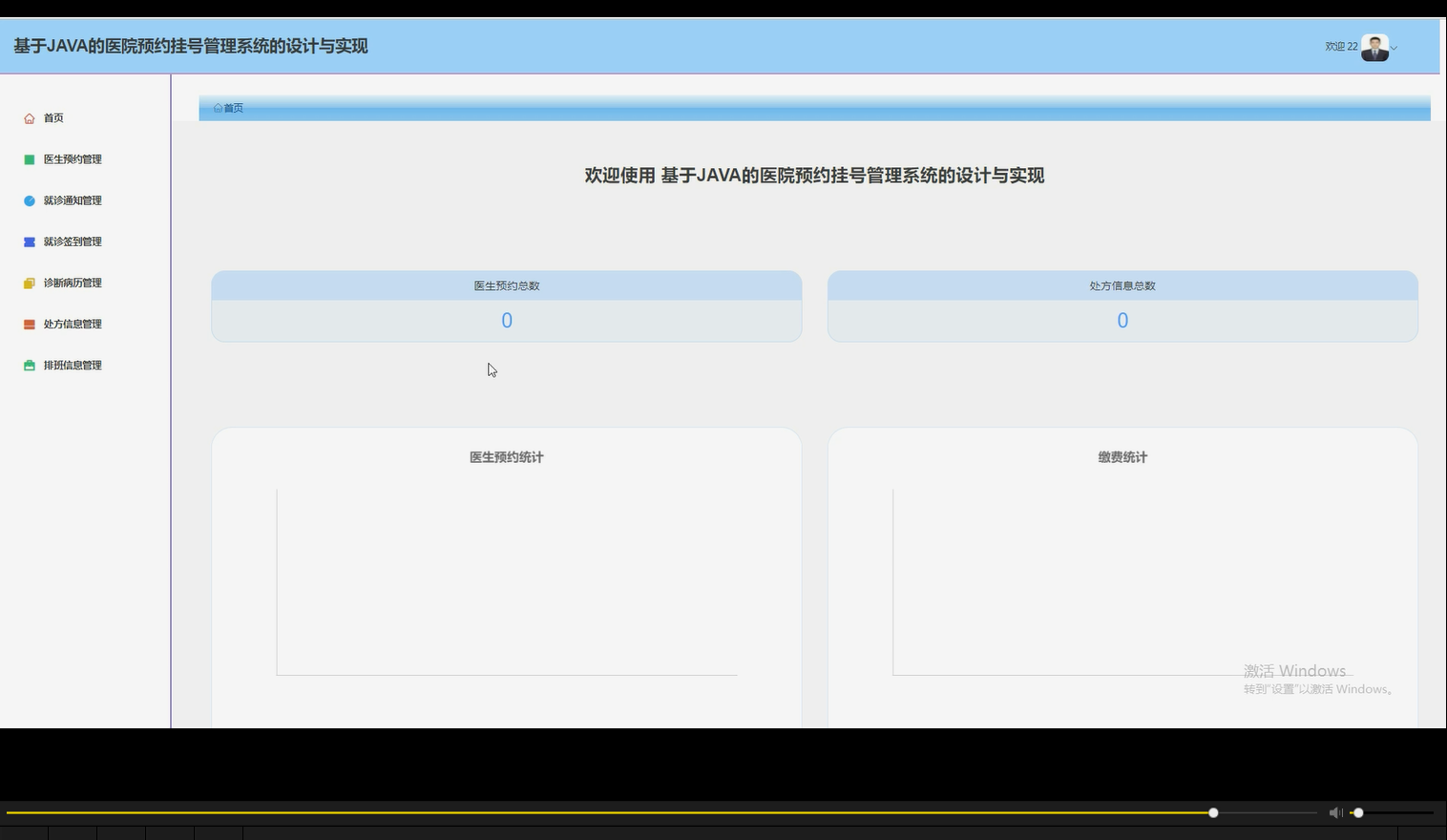This screenshot has height=840, width=1447.
Task: Click the system title in header
Action: tap(191, 46)
